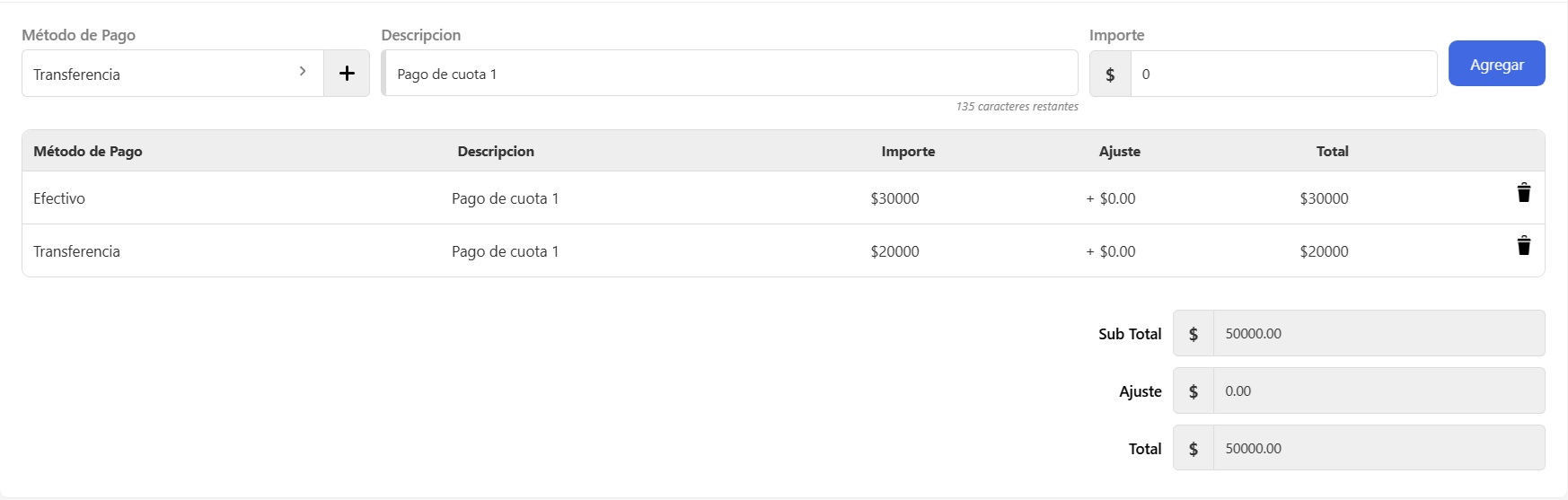Expand the Transferencia chevron arrow
This screenshot has width=1568, height=500.
303,71
